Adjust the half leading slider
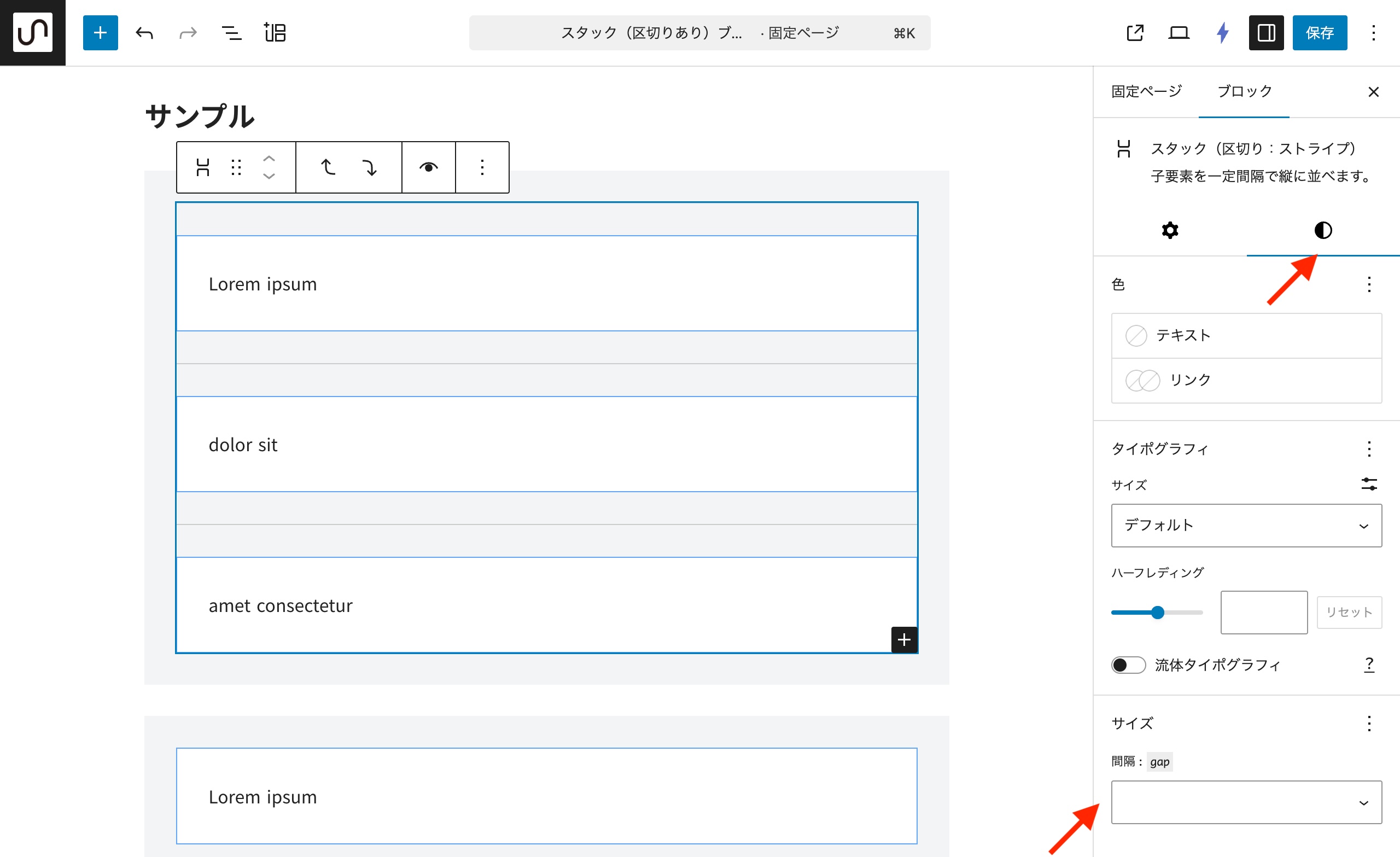Screen dimensions: 1400x857 click(1157, 613)
